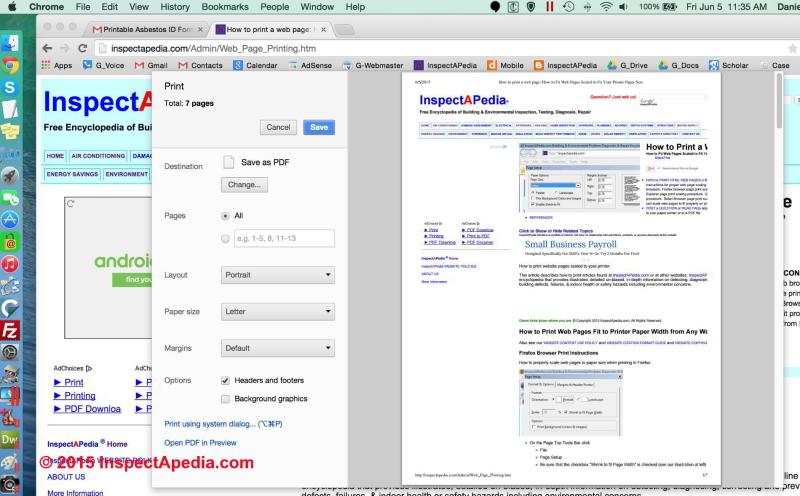Close the How to print a web page tab
Screen dimensions: 800x496
(323, 30)
